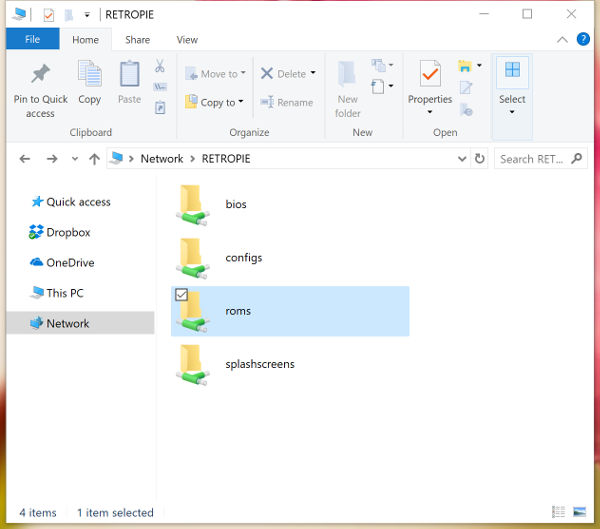This screenshot has height=529, width=600.
Task: Select the splashscreens folder icon
Action: 192,365
